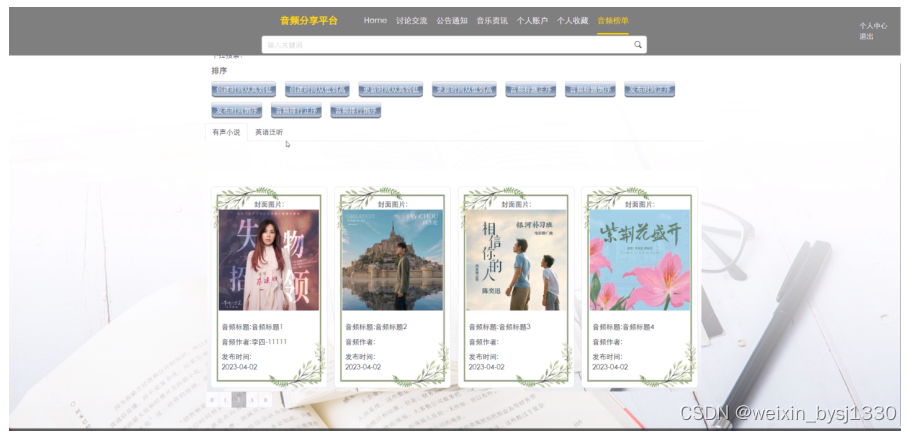
Task: Click the search magnifier icon
Action: point(637,45)
